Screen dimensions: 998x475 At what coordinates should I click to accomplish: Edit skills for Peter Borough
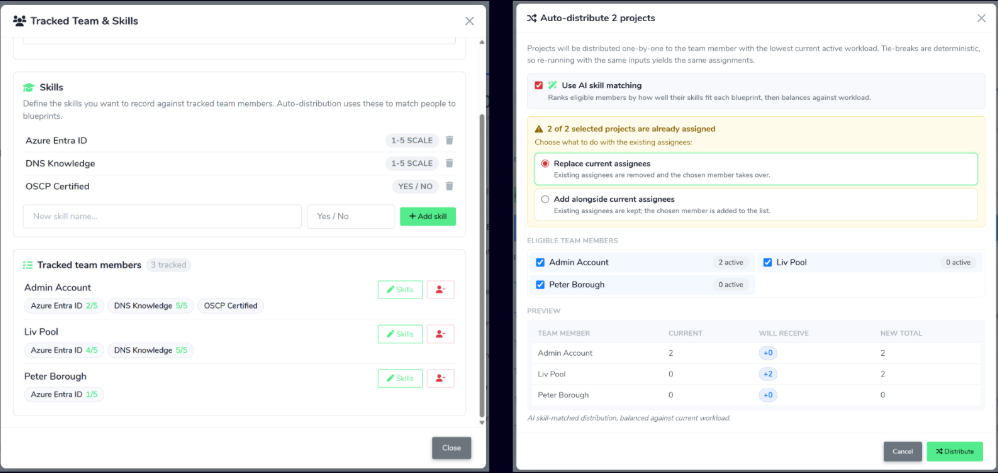[x=400, y=378]
